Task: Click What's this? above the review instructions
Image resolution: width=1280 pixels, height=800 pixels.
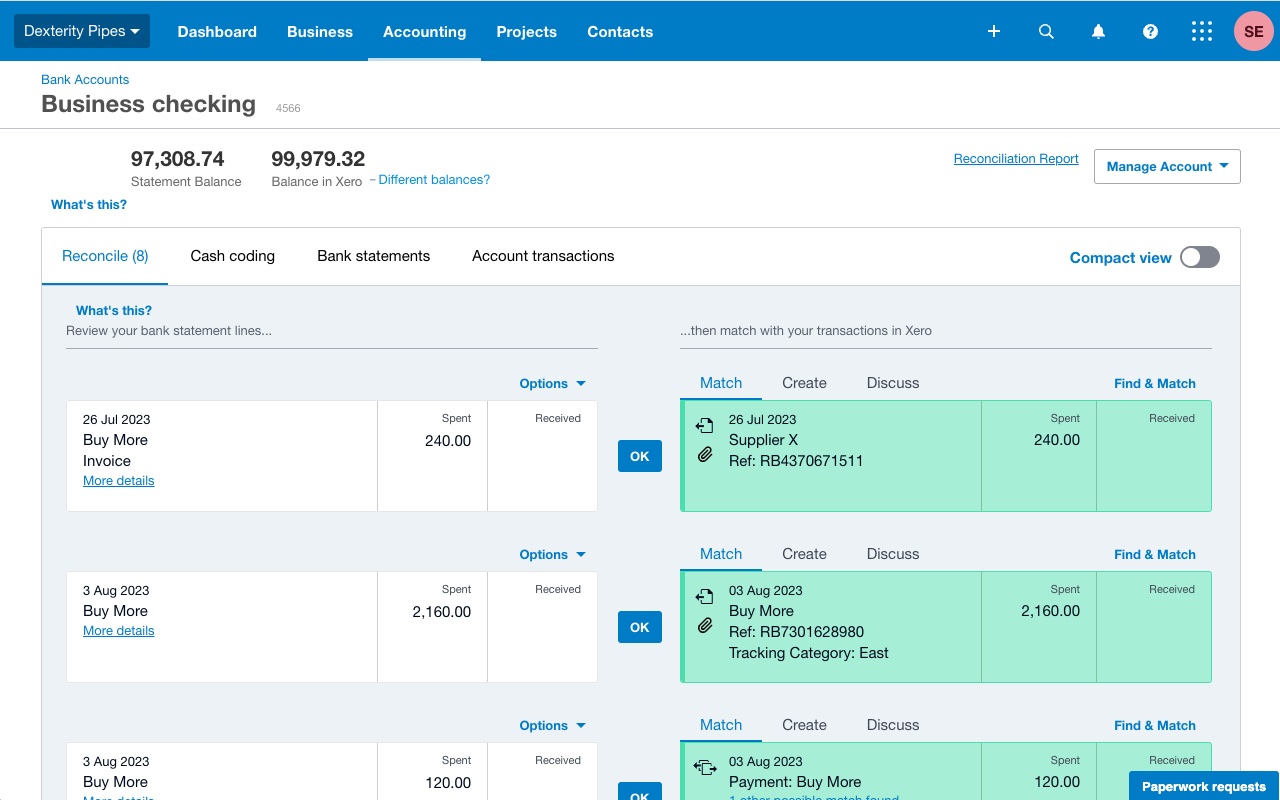Action: click(114, 311)
